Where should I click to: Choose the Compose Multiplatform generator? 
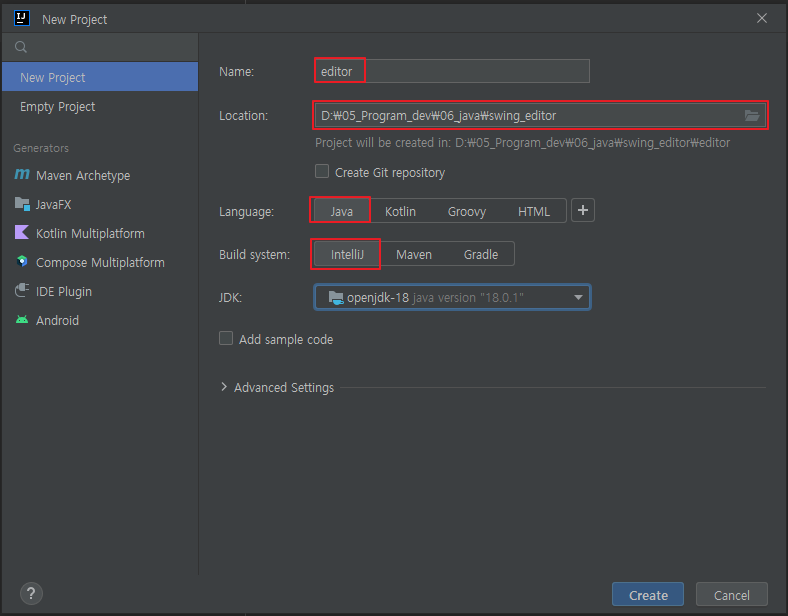[x=100, y=262]
